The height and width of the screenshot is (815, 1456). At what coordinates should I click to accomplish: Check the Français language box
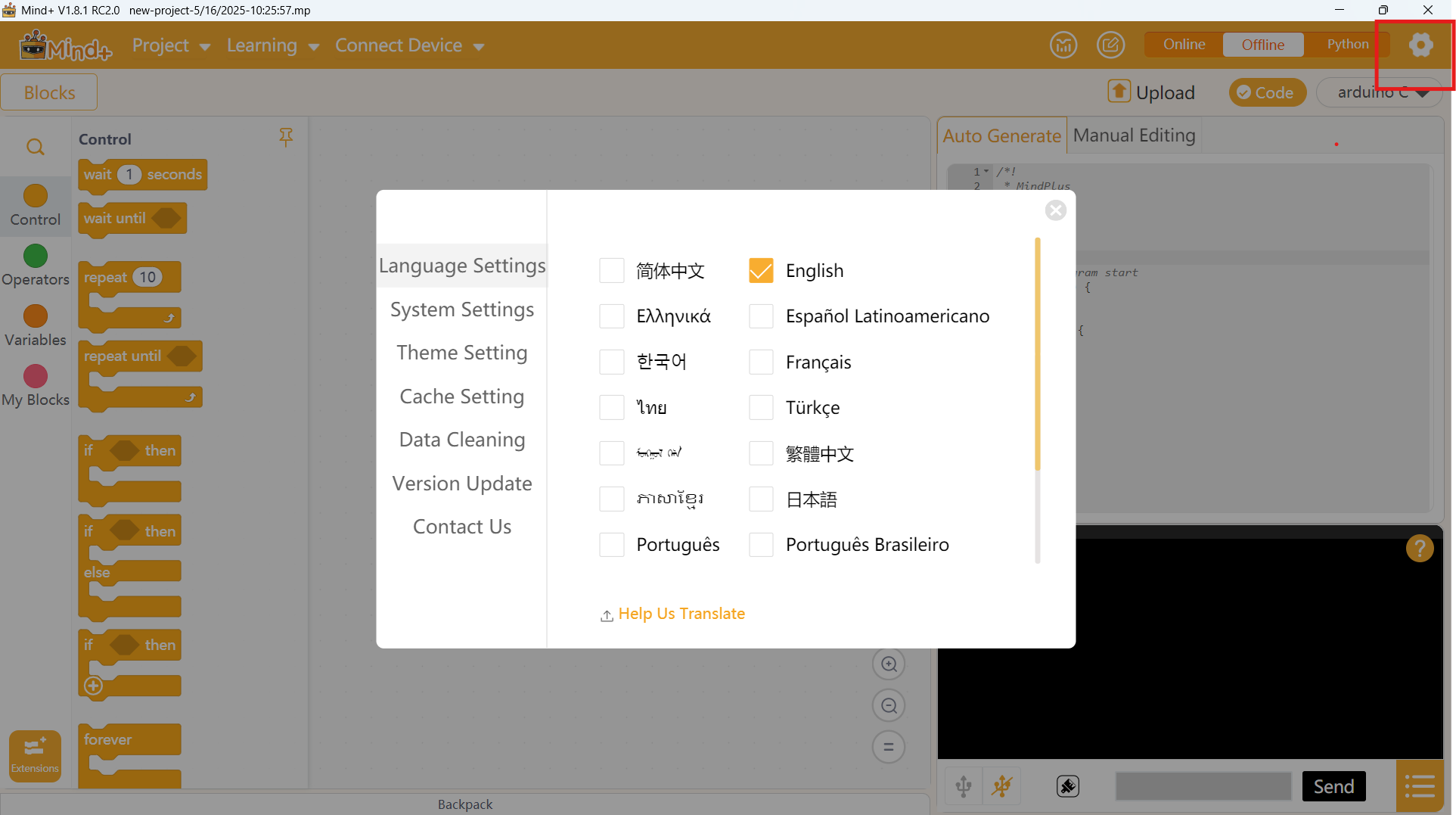pyautogui.click(x=761, y=362)
